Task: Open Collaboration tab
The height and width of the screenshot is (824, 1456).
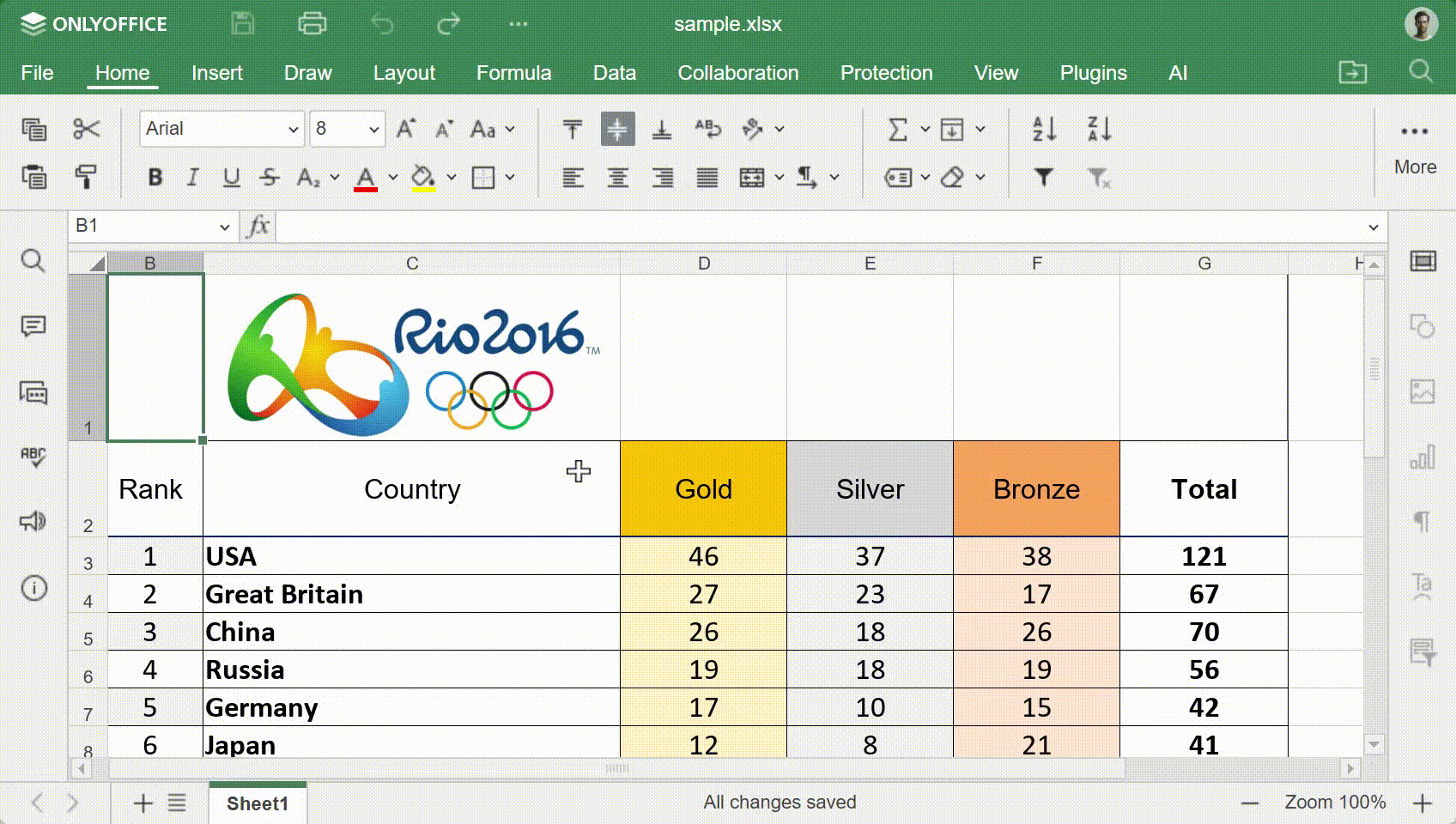Action: coord(738,73)
